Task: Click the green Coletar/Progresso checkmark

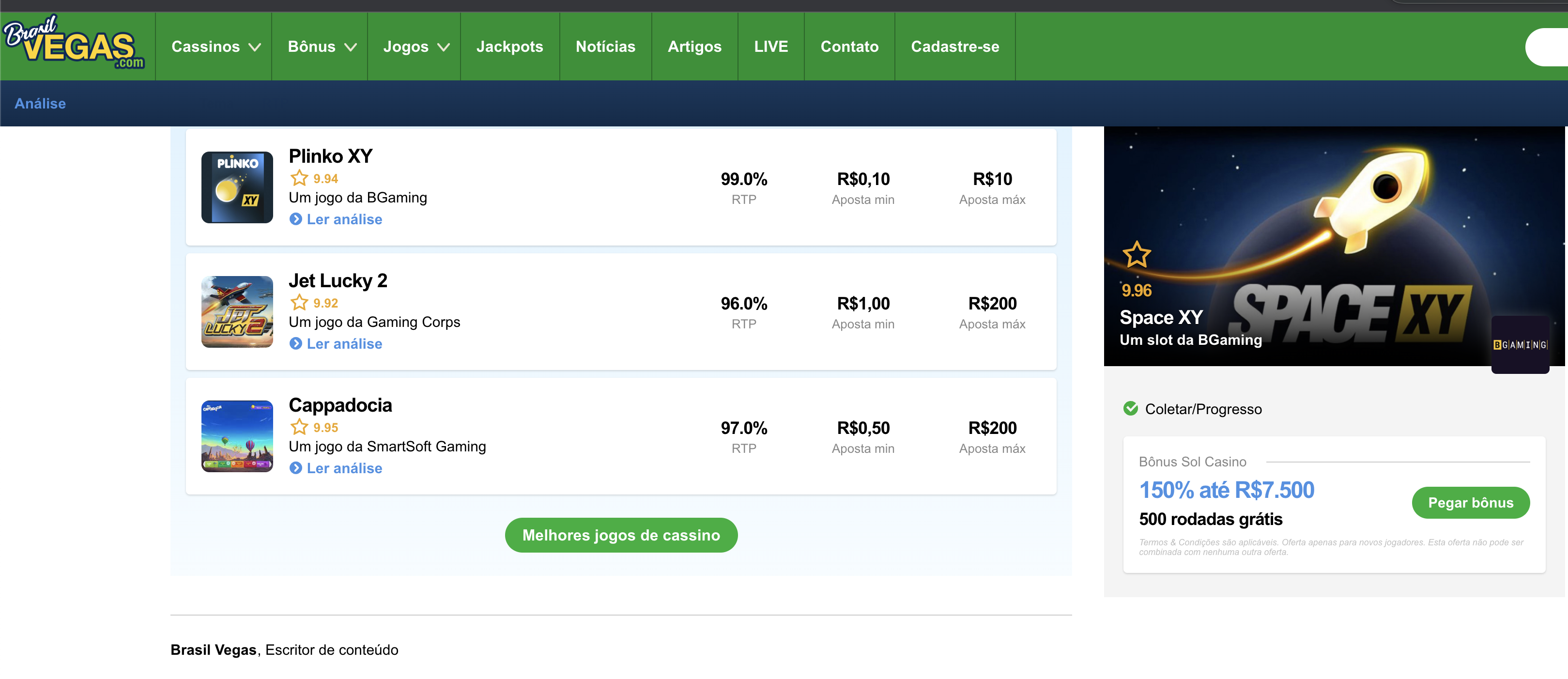Action: 1130,409
